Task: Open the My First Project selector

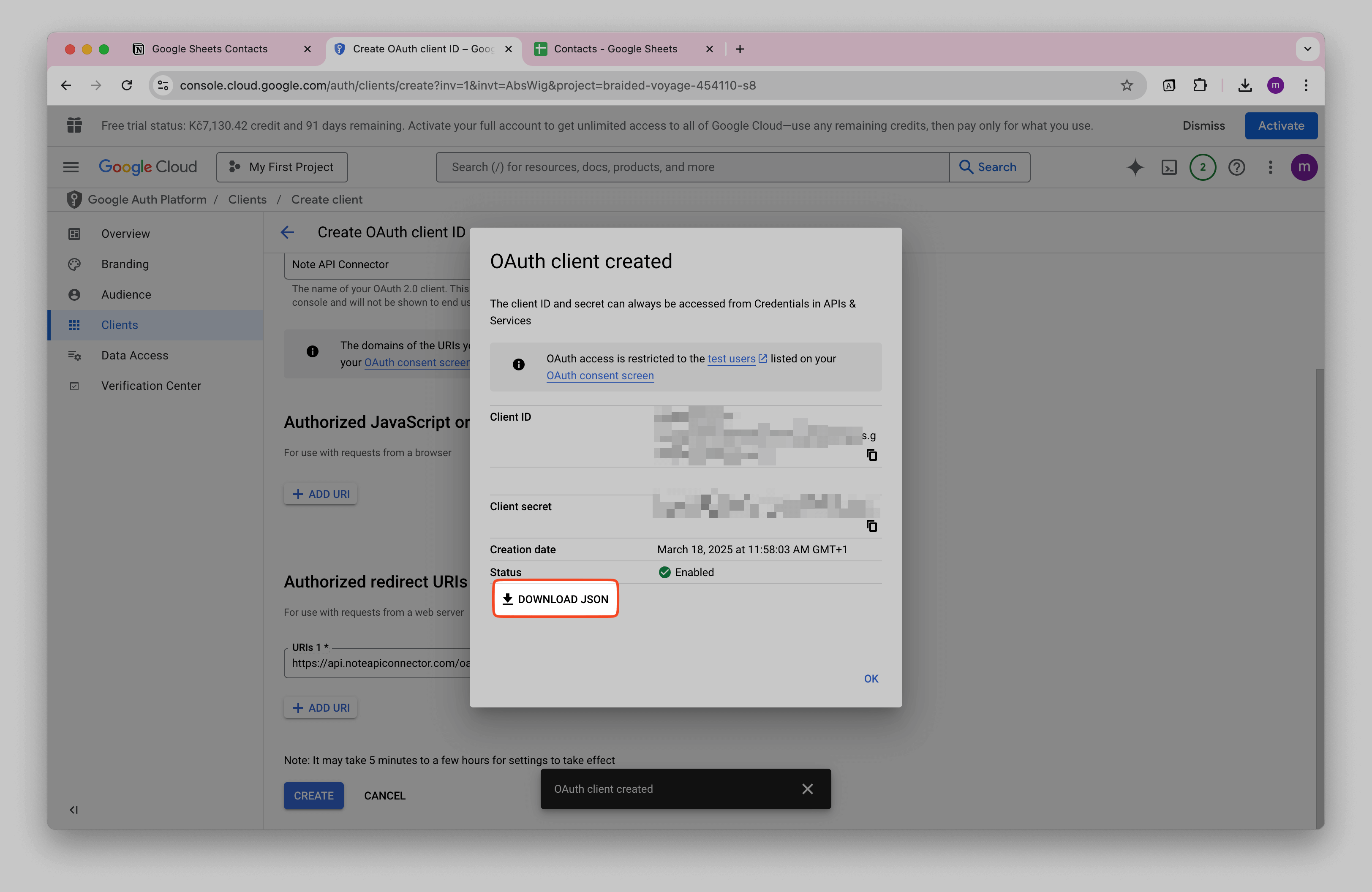Action: (x=282, y=167)
